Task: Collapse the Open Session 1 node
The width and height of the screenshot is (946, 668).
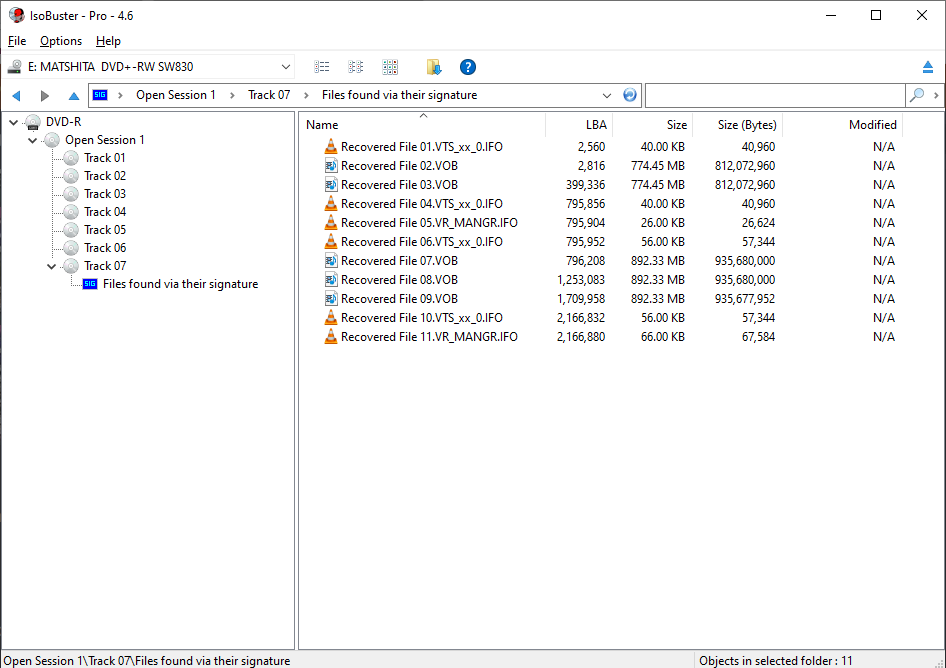Action: pyautogui.click(x=33, y=140)
